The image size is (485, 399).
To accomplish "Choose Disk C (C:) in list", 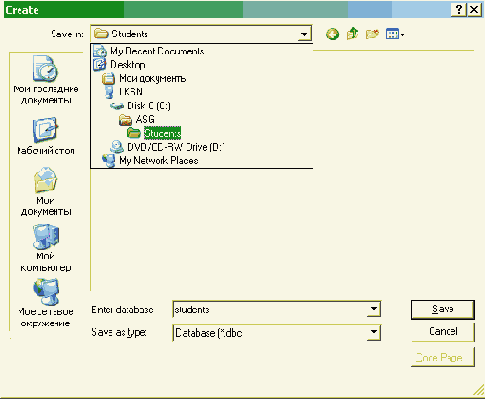I will tap(140, 106).
